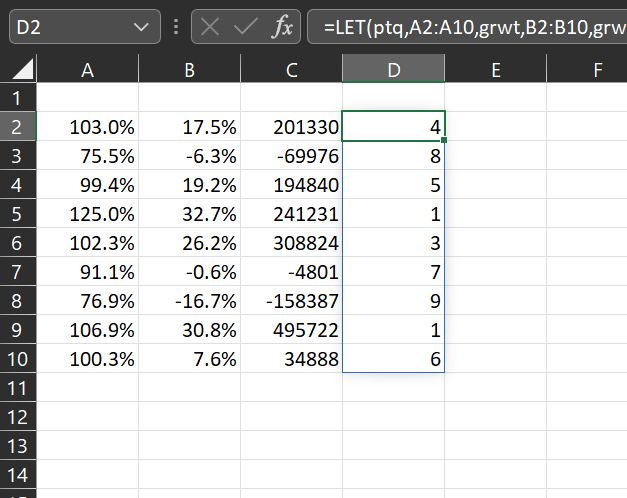The width and height of the screenshot is (627, 498).
Task: Click cell containing 102.3%
Action: pyautogui.click(x=88, y=242)
